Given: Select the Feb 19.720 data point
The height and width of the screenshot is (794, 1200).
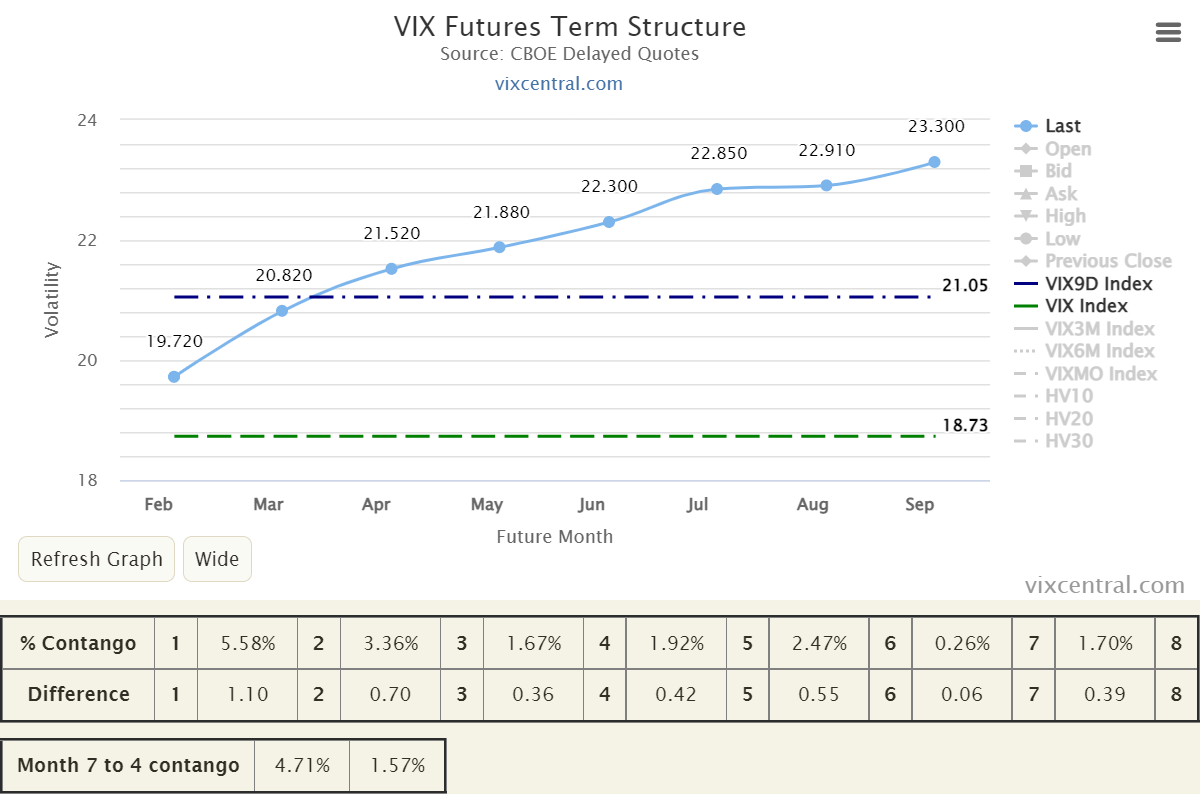Looking at the screenshot, I should (174, 377).
